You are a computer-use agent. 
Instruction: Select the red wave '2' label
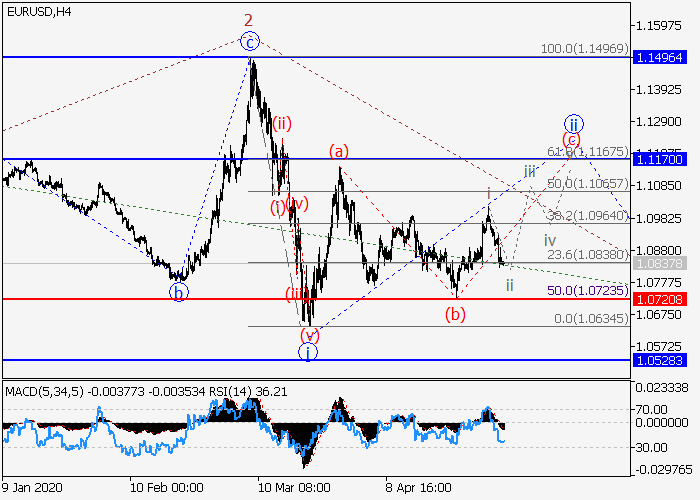tap(249, 19)
